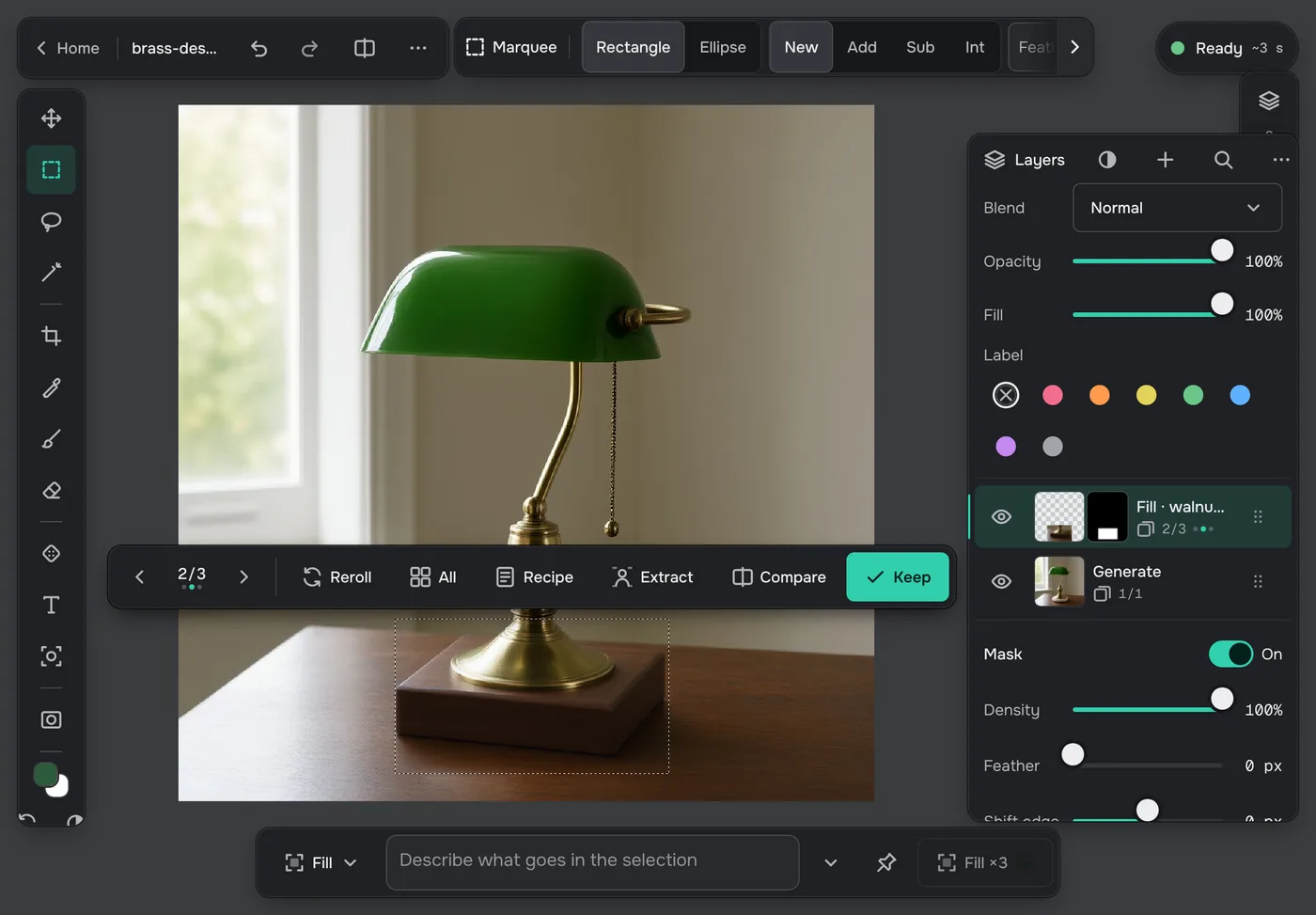Click the Keep button
Viewport: 1316px width, 915px height.
point(898,576)
